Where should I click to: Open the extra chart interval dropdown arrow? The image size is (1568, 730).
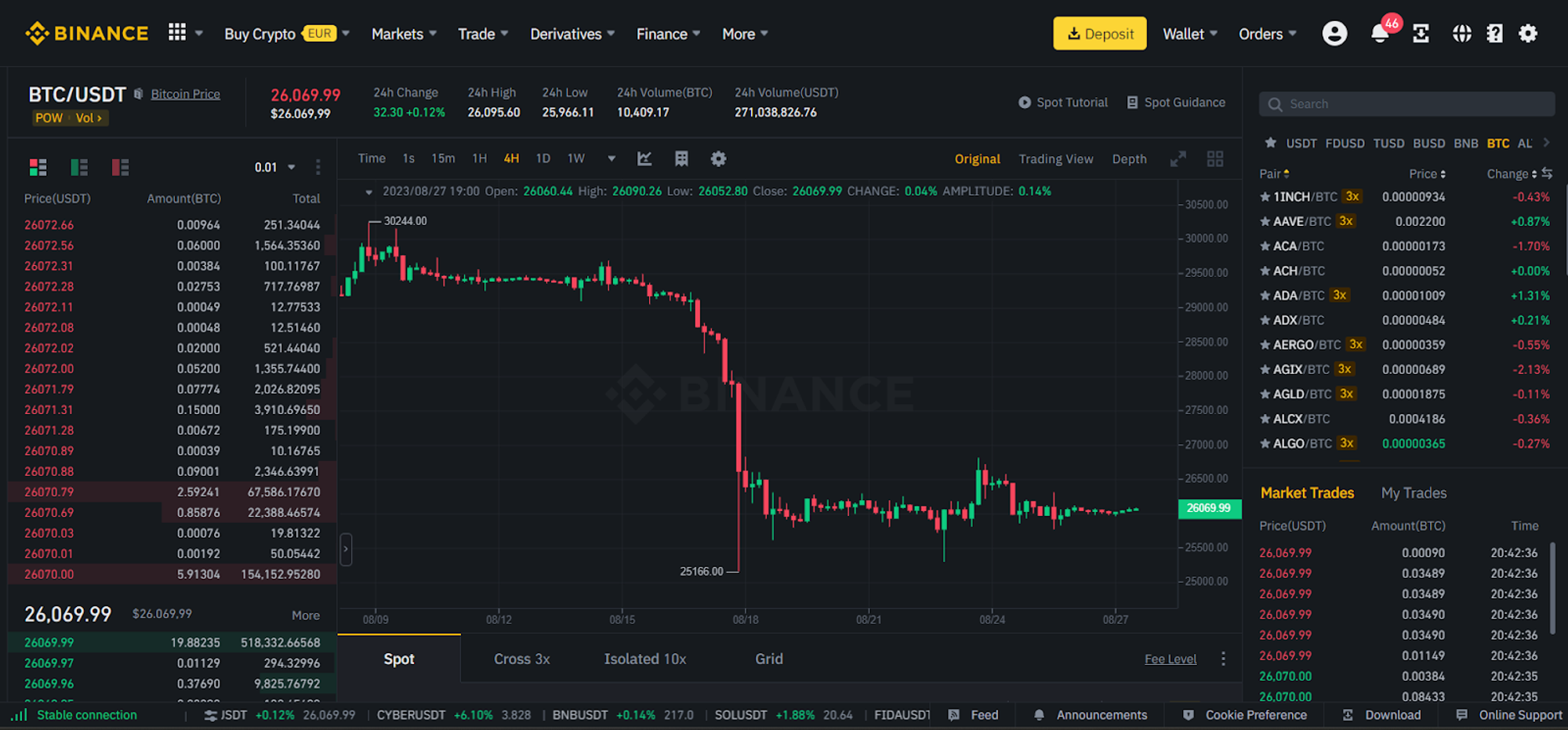(612, 158)
